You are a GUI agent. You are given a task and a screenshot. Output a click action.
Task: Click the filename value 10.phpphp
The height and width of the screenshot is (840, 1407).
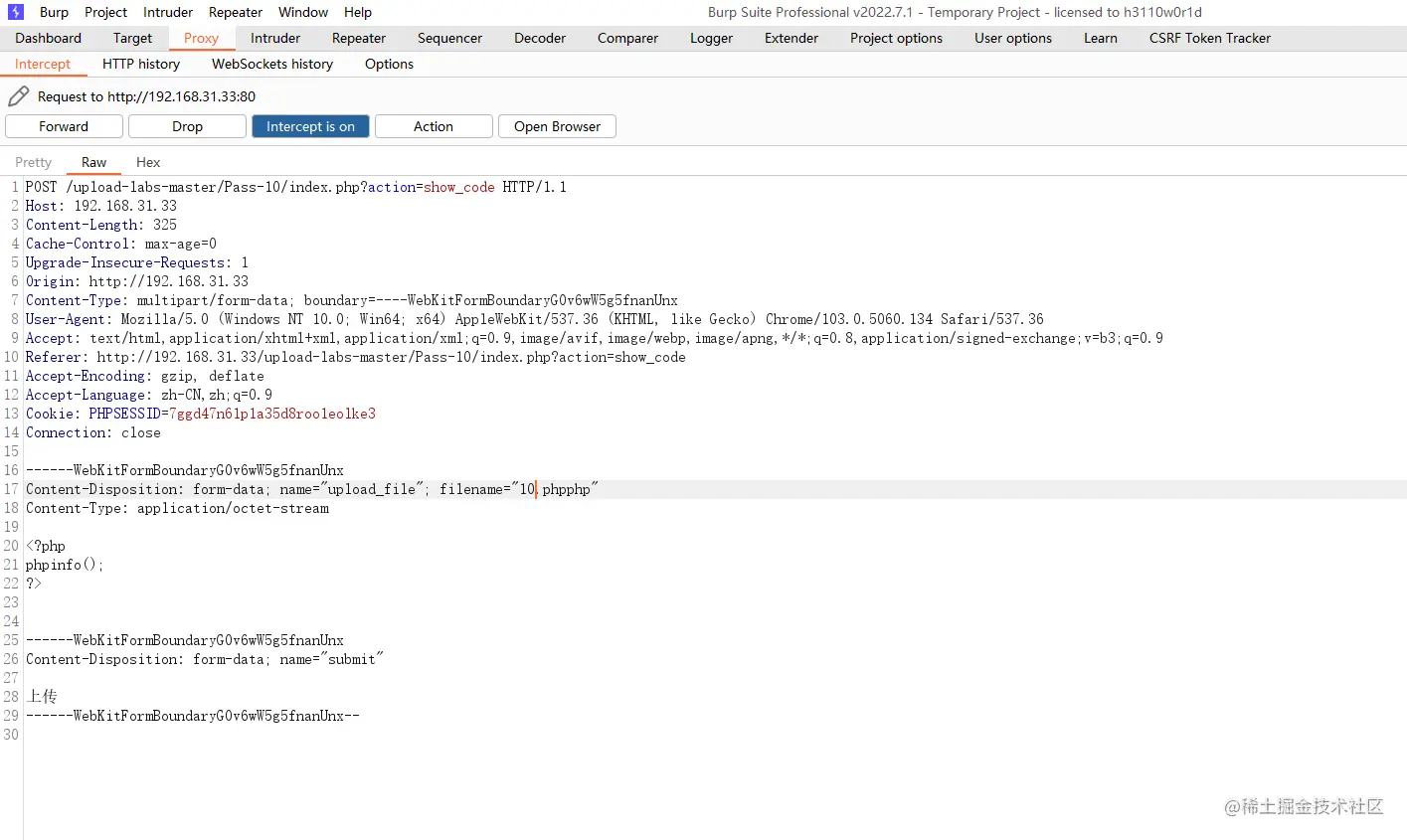pyautogui.click(x=555, y=489)
